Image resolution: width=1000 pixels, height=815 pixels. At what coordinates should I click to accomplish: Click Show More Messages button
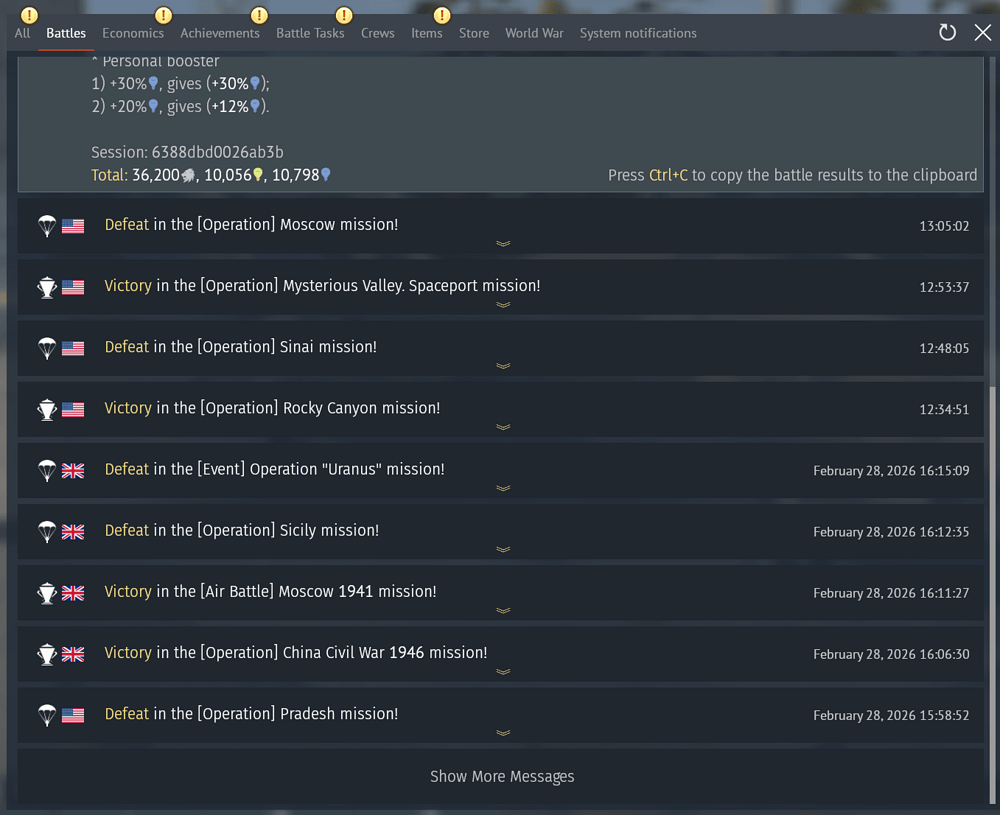click(502, 776)
